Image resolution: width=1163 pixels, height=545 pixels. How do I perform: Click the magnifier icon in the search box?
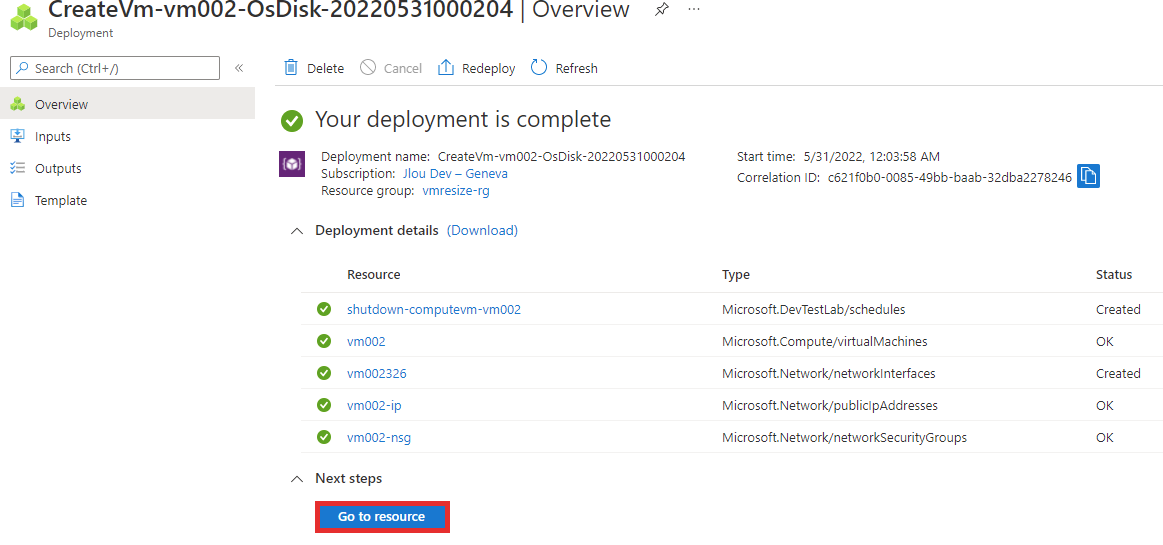pos(23,68)
